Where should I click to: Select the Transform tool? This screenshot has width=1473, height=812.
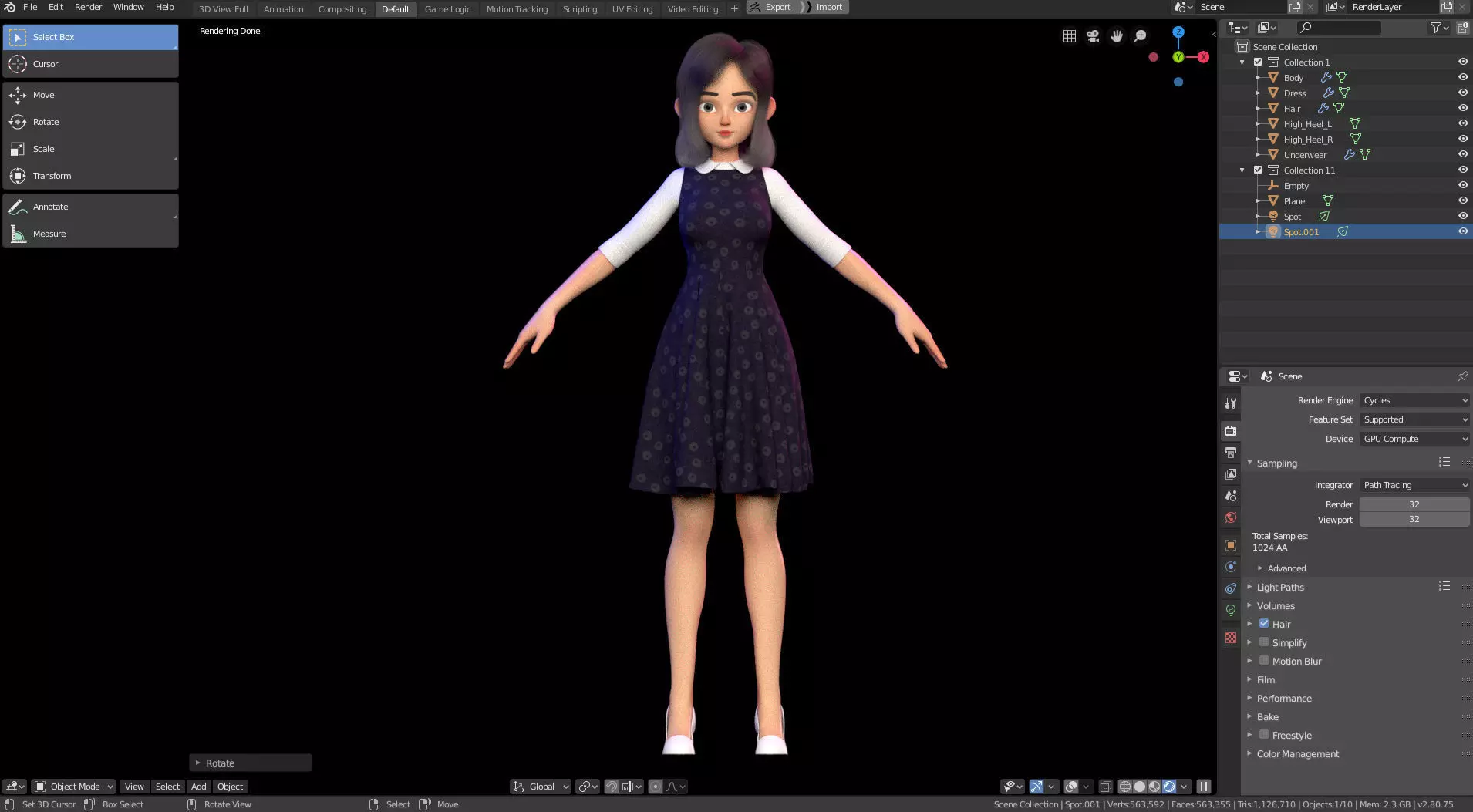(x=90, y=176)
